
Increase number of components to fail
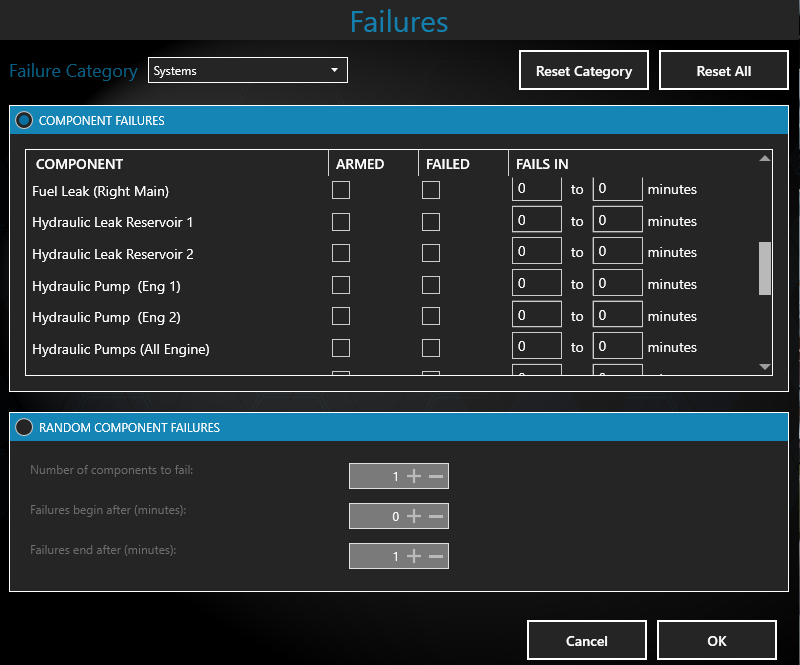[x=414, y=476]
